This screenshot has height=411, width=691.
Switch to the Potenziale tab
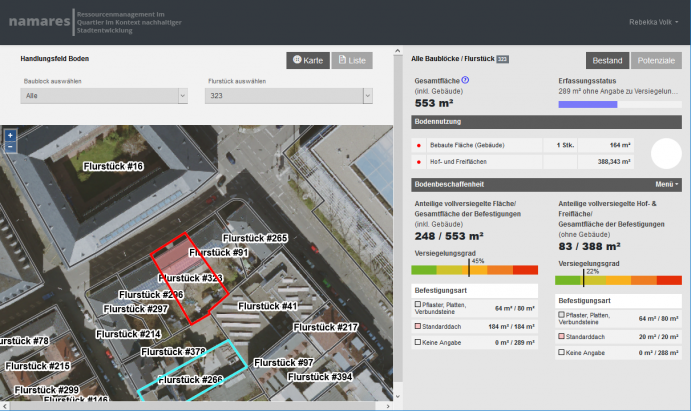pos(655,60)
